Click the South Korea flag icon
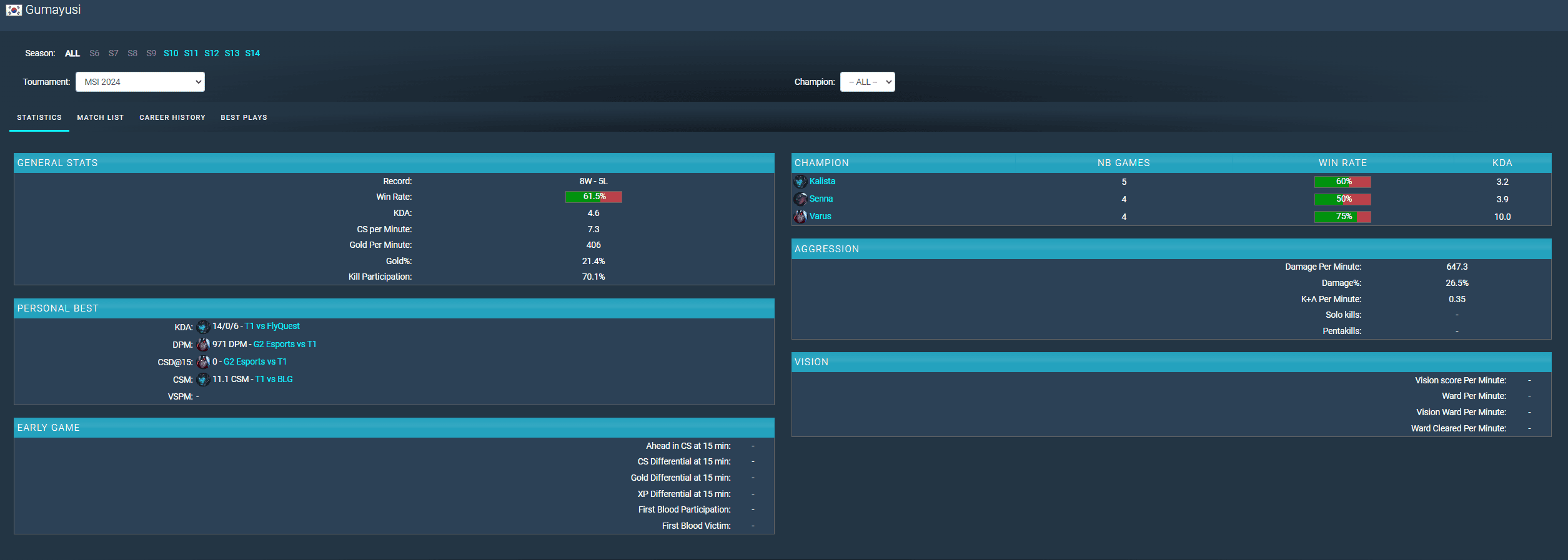The width and height of the screenshot is (1568, 560). 14,10
